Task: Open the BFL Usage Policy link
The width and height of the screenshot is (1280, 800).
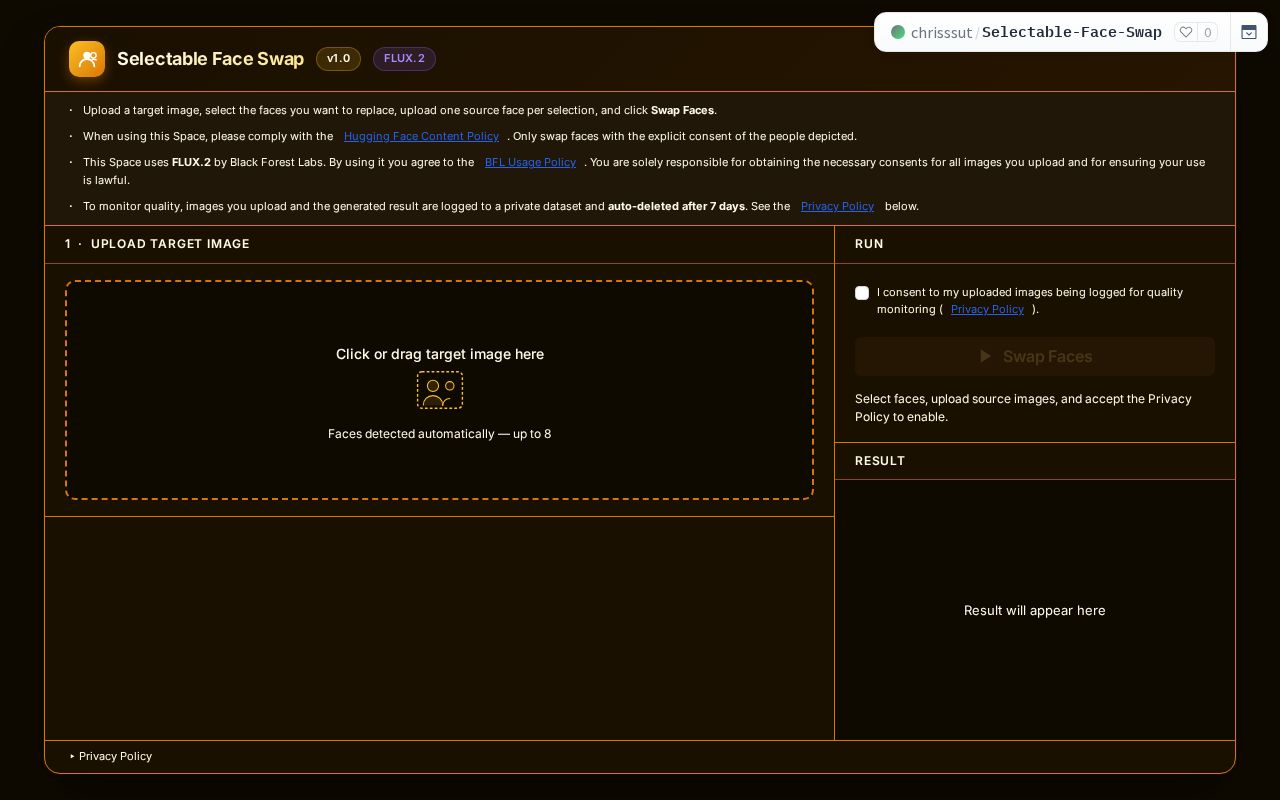Action: (530, 162)
